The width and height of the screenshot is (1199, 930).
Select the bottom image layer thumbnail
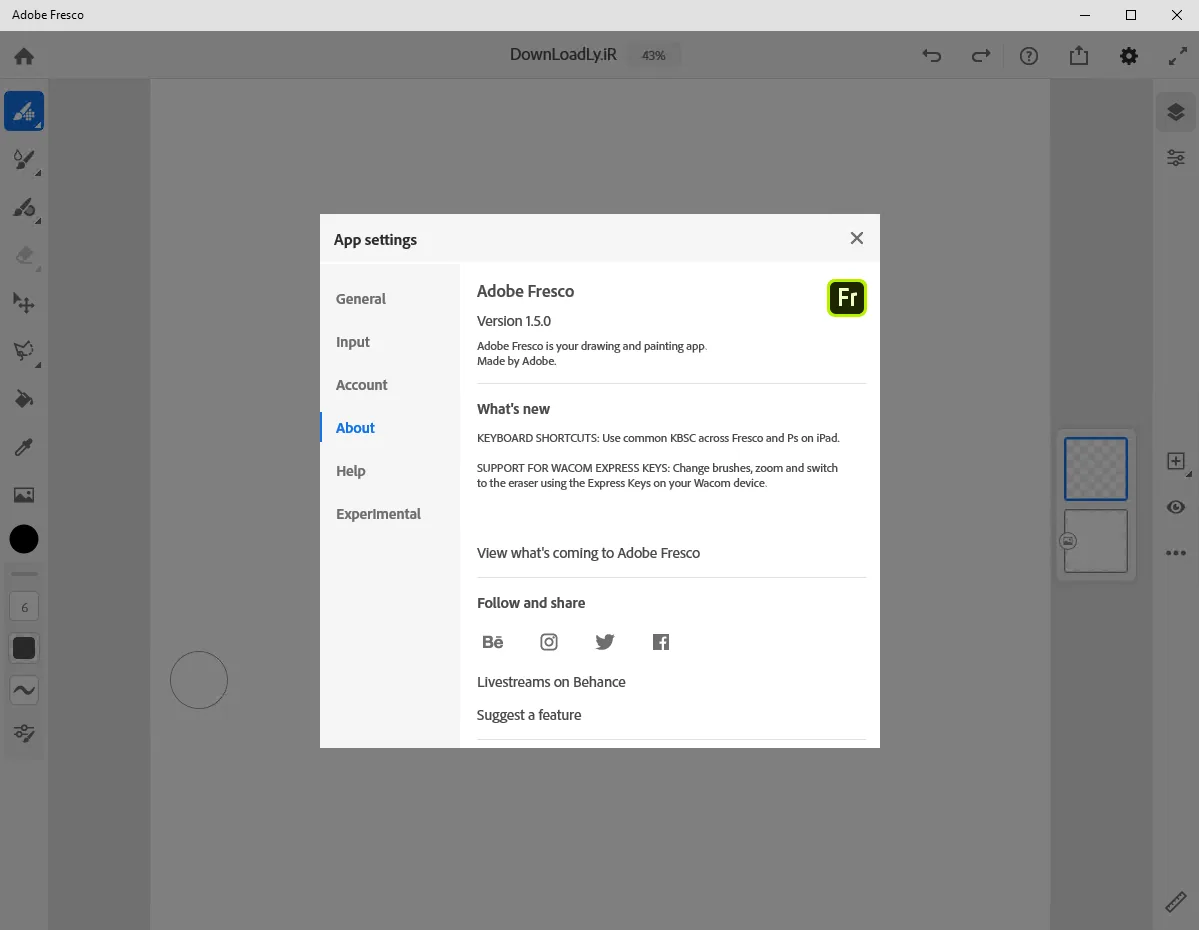(x=1096, y=541)
